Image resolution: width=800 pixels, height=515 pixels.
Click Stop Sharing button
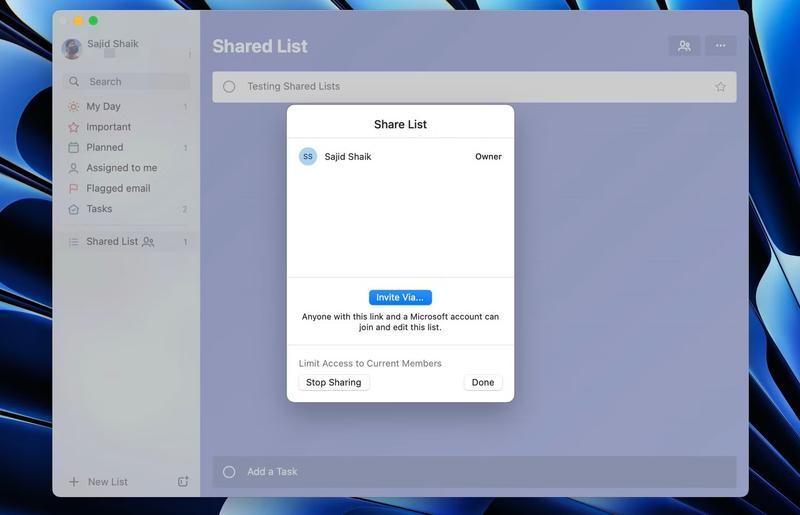334,382
